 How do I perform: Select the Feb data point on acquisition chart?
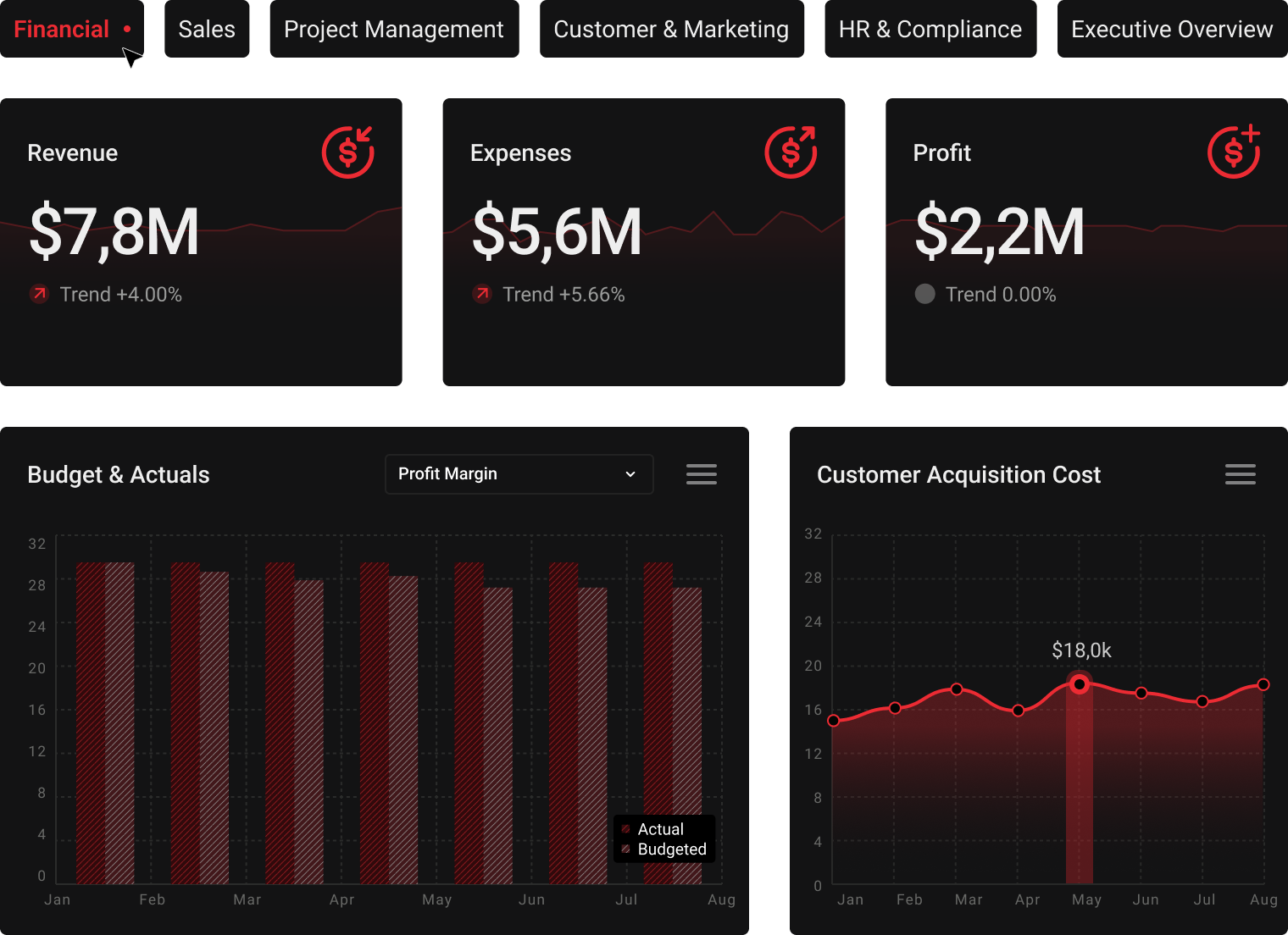pyautogui.click(x=895, y=708)
